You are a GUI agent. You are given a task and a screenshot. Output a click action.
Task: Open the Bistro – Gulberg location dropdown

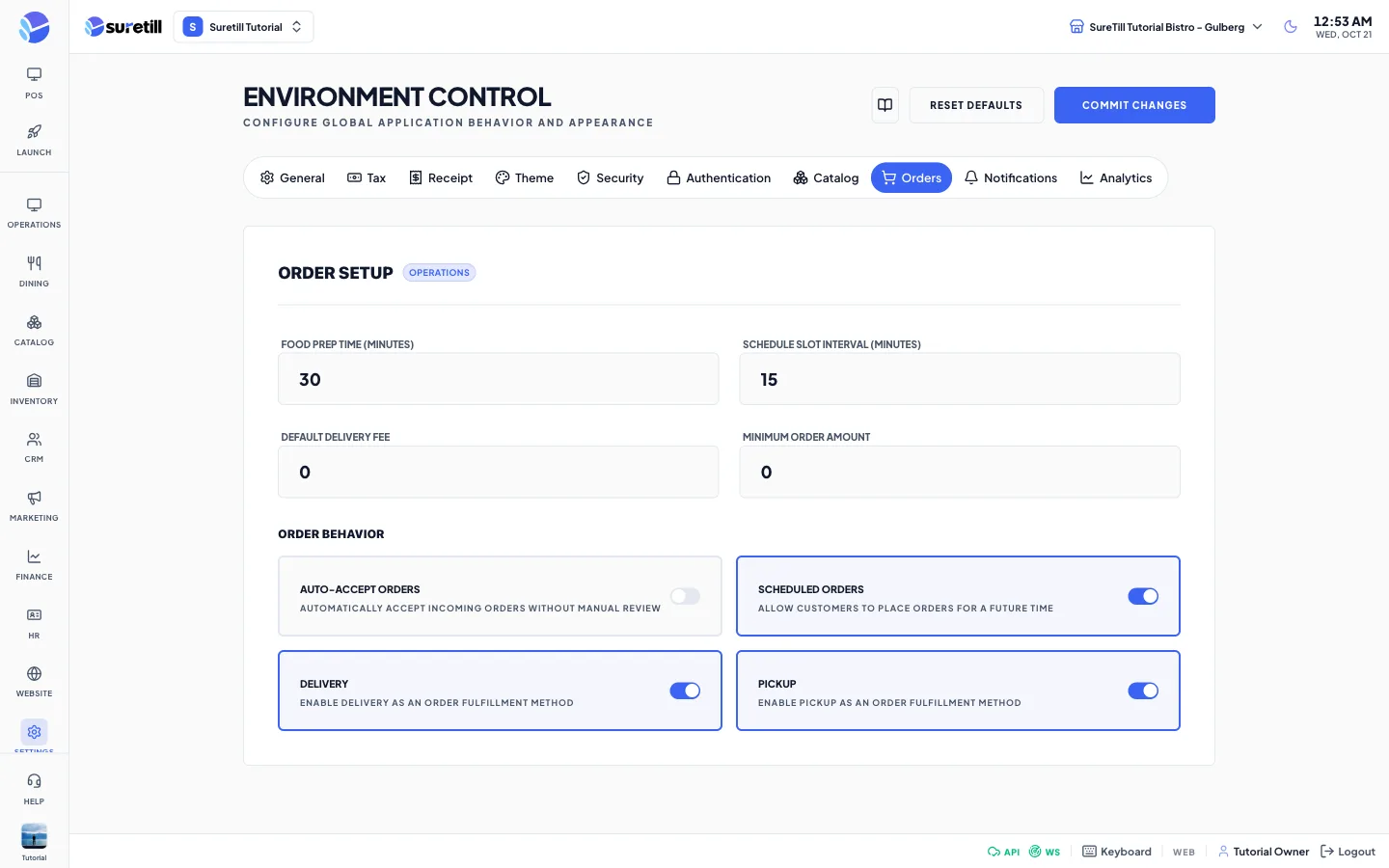1166,27
